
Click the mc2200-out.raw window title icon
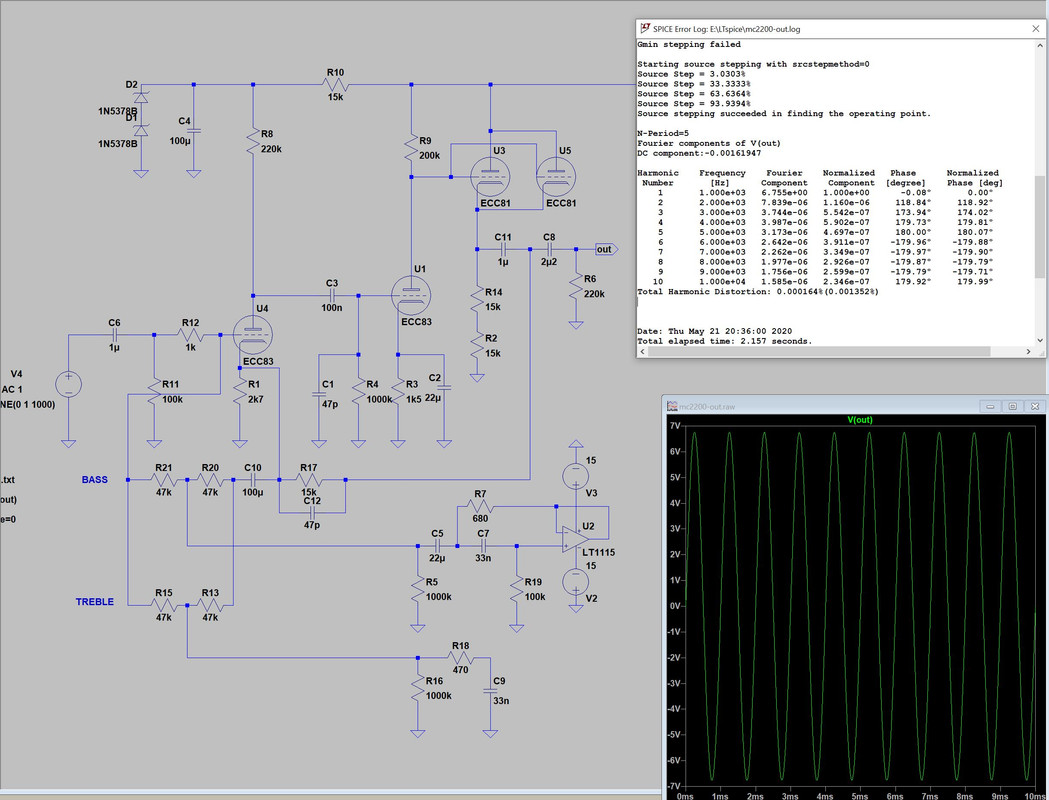pyautogui.click(x=672, y=406)
